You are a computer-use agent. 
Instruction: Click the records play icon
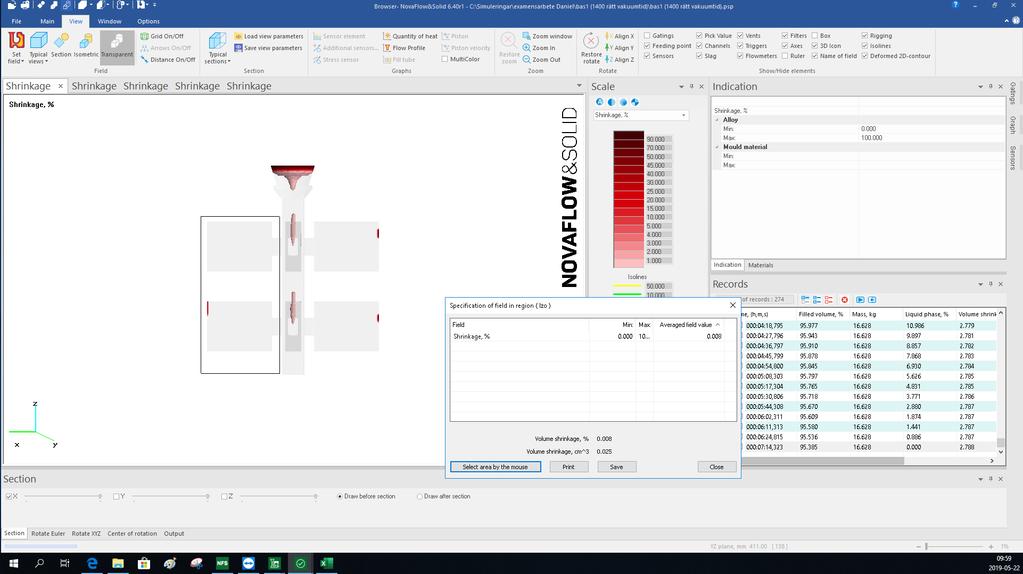tap(860, 299)
